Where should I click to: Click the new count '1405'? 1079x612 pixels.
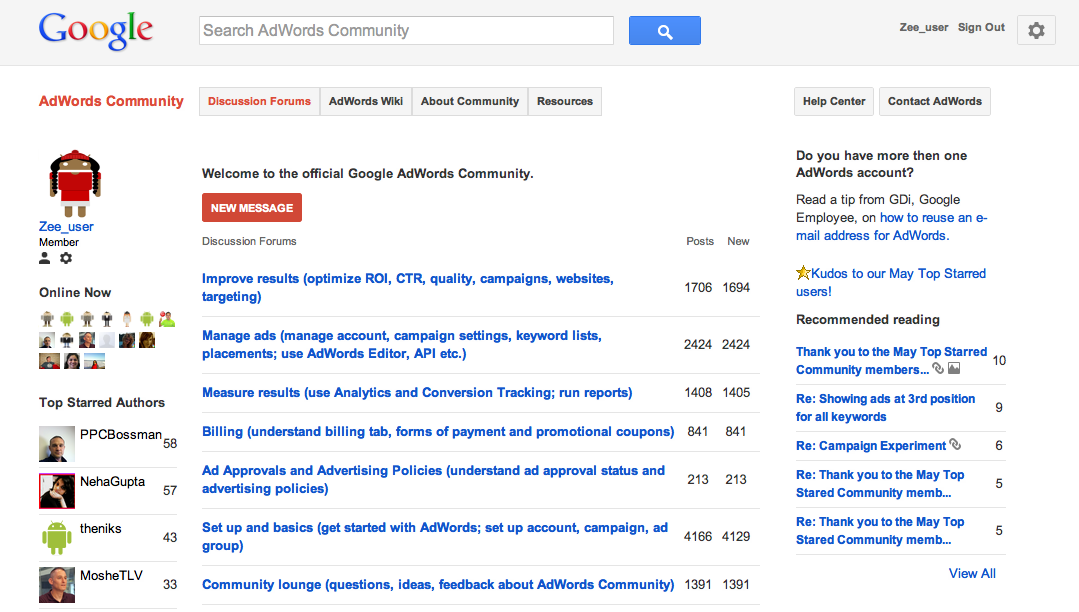pos(736,392)
